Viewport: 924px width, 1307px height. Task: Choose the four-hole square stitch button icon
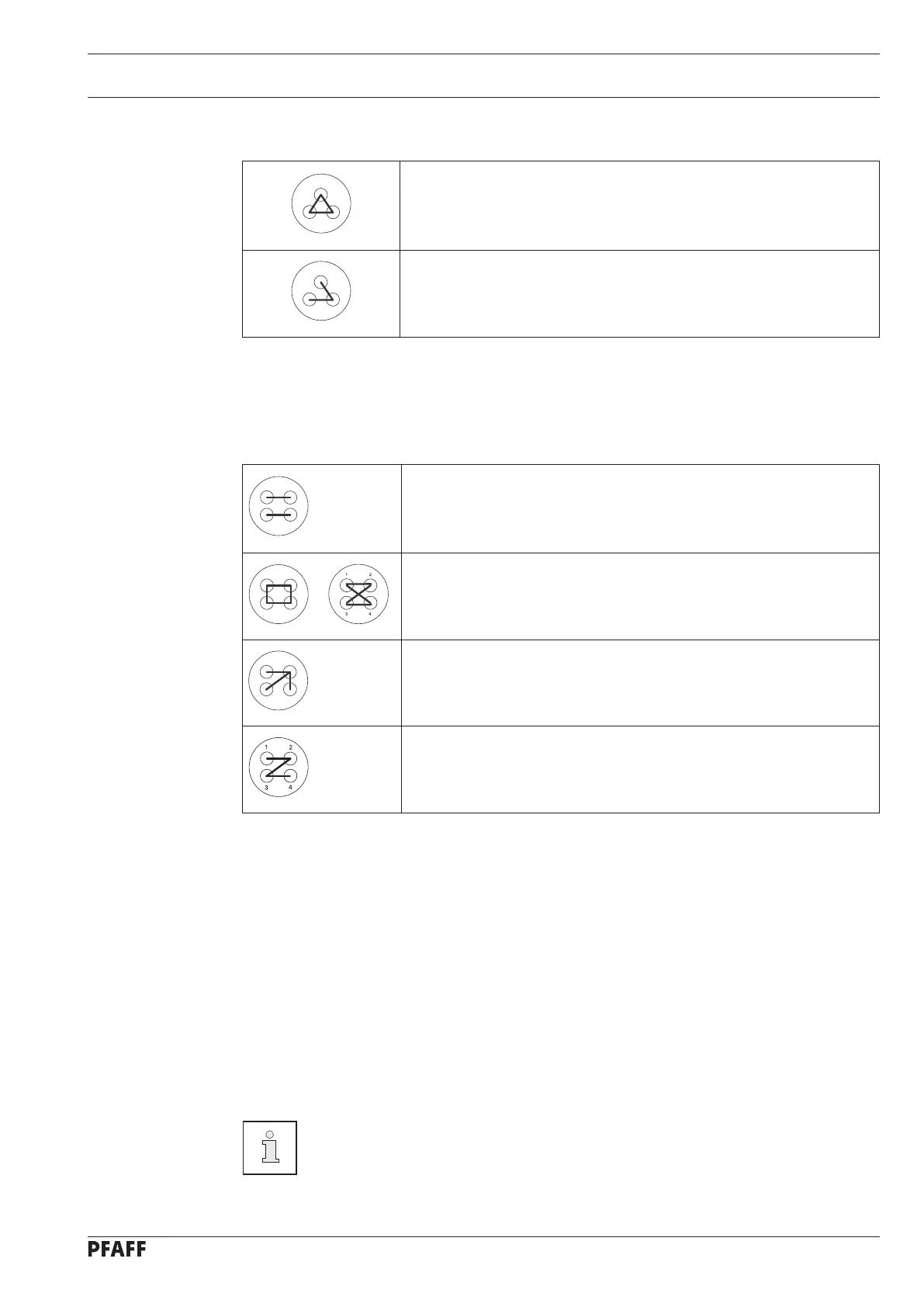tap(279, 595)
